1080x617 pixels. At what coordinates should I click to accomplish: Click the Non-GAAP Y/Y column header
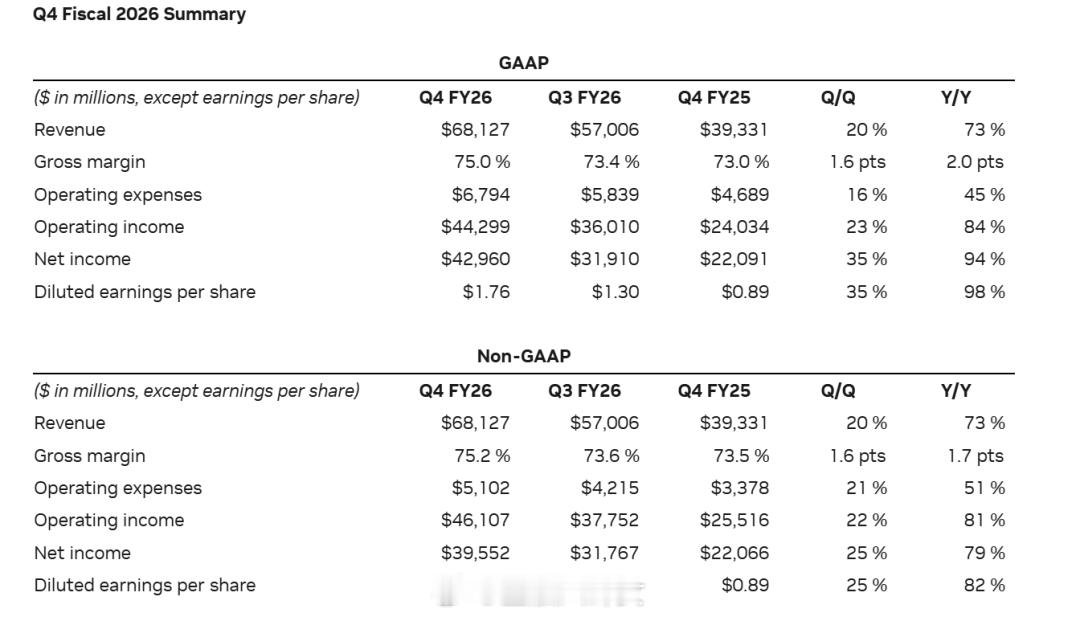pyautogui.click(x=956, y=391)
